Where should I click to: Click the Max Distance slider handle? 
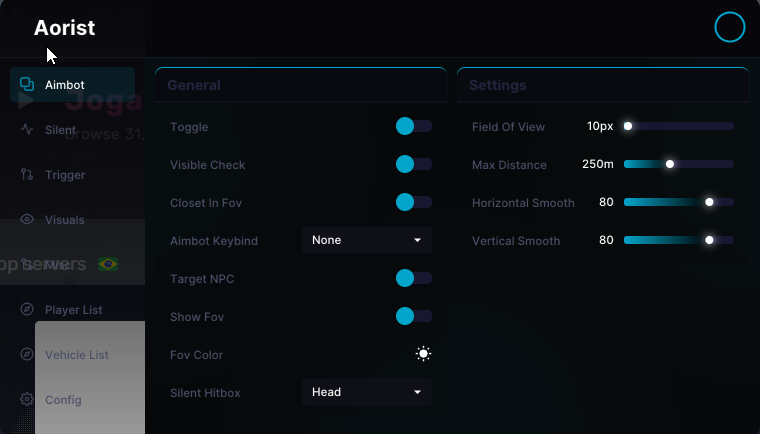click(670, 164)
